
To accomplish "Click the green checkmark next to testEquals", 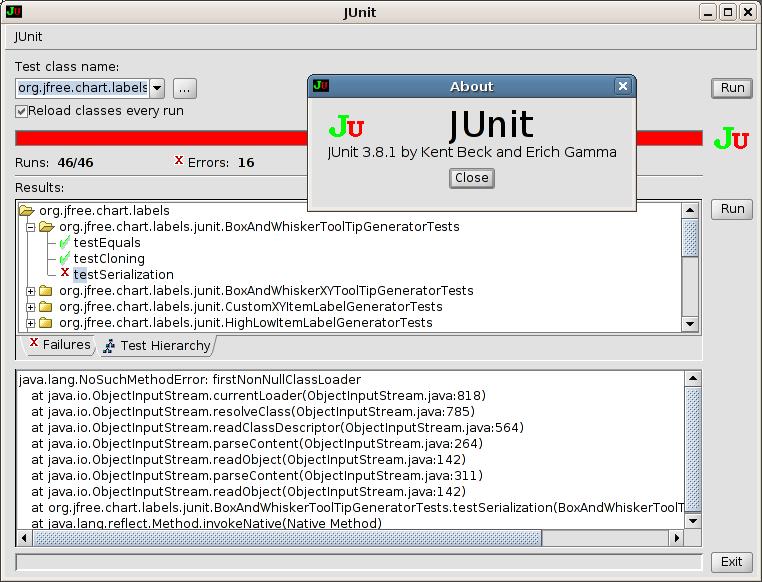I will pyautogui.click(x=64, y=242).
